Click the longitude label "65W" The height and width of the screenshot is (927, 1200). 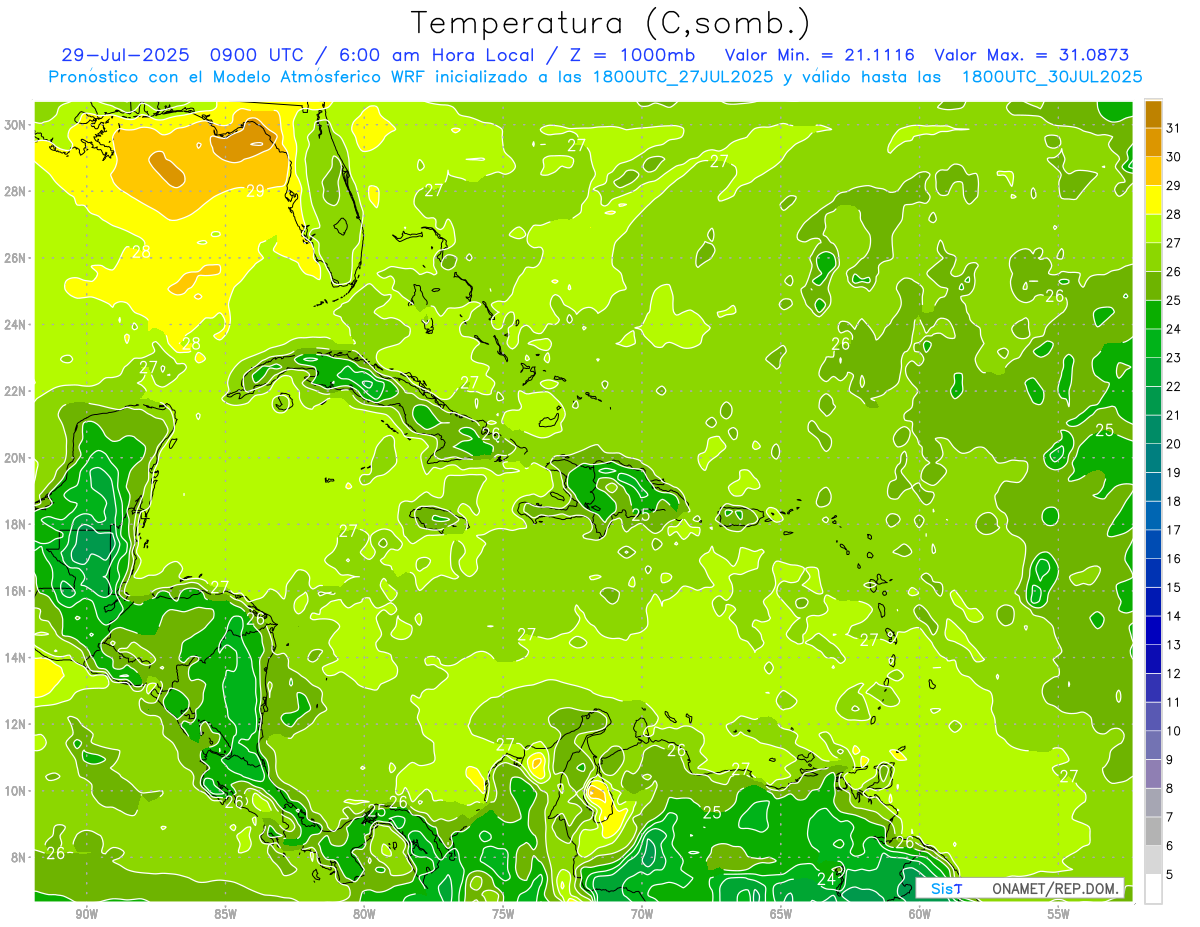pos(781,914)
